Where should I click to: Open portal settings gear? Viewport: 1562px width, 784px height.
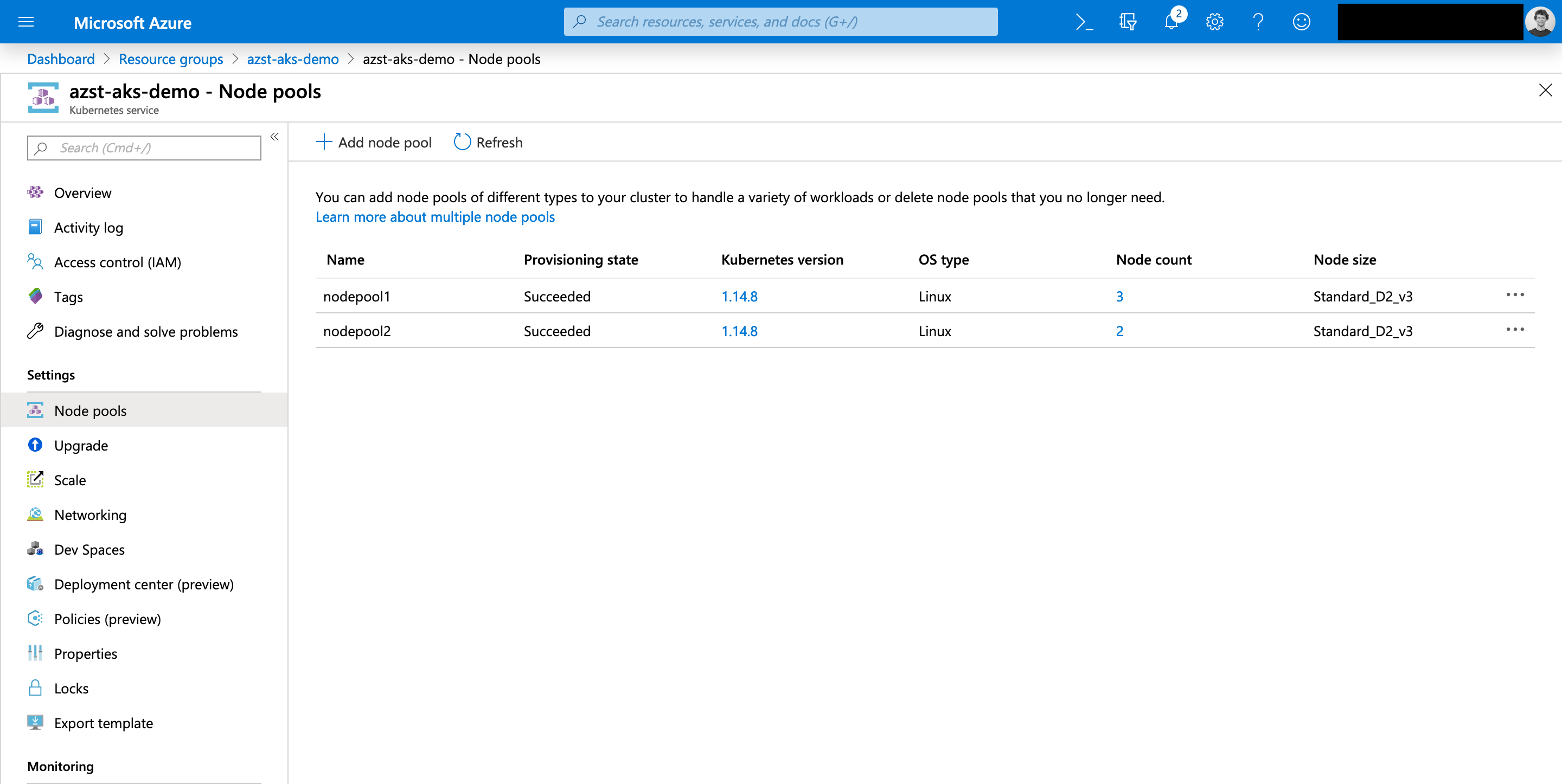click(x=1214, y=22)
